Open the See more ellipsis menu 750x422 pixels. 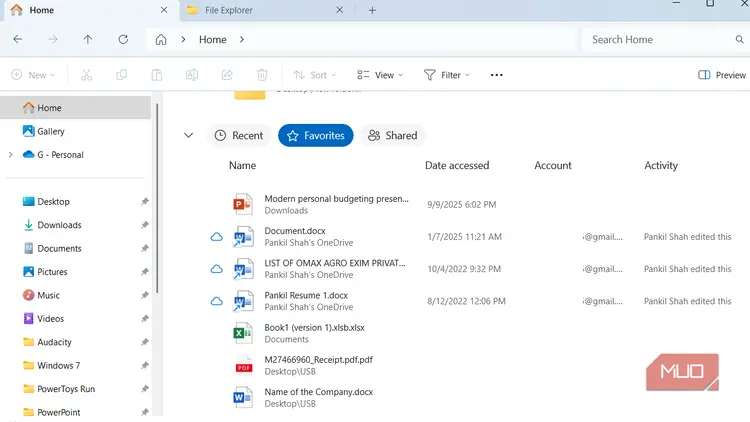pyautogui.click(x=496, y=75)
